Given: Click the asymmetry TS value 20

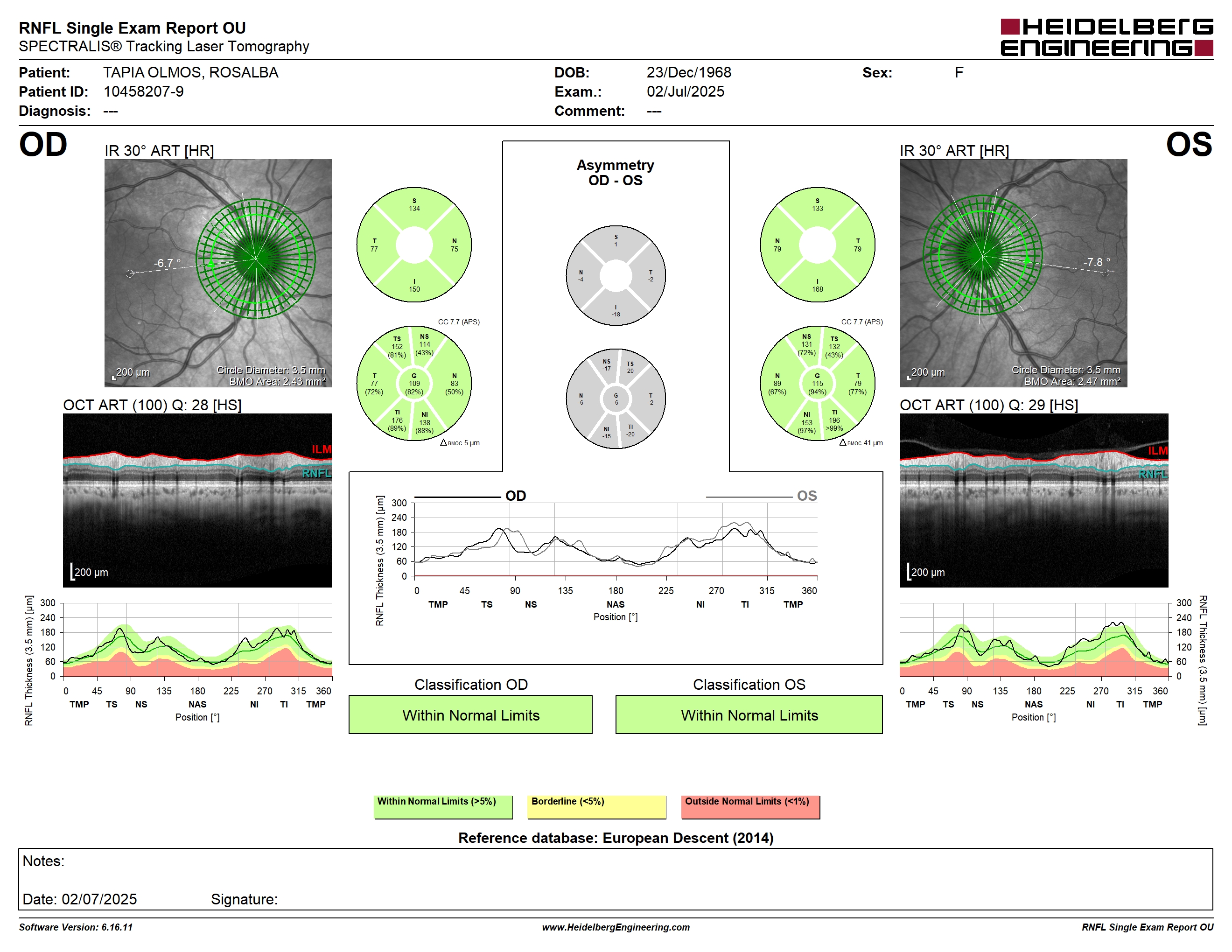Looking at the screenshot, I should click(630, 371).
